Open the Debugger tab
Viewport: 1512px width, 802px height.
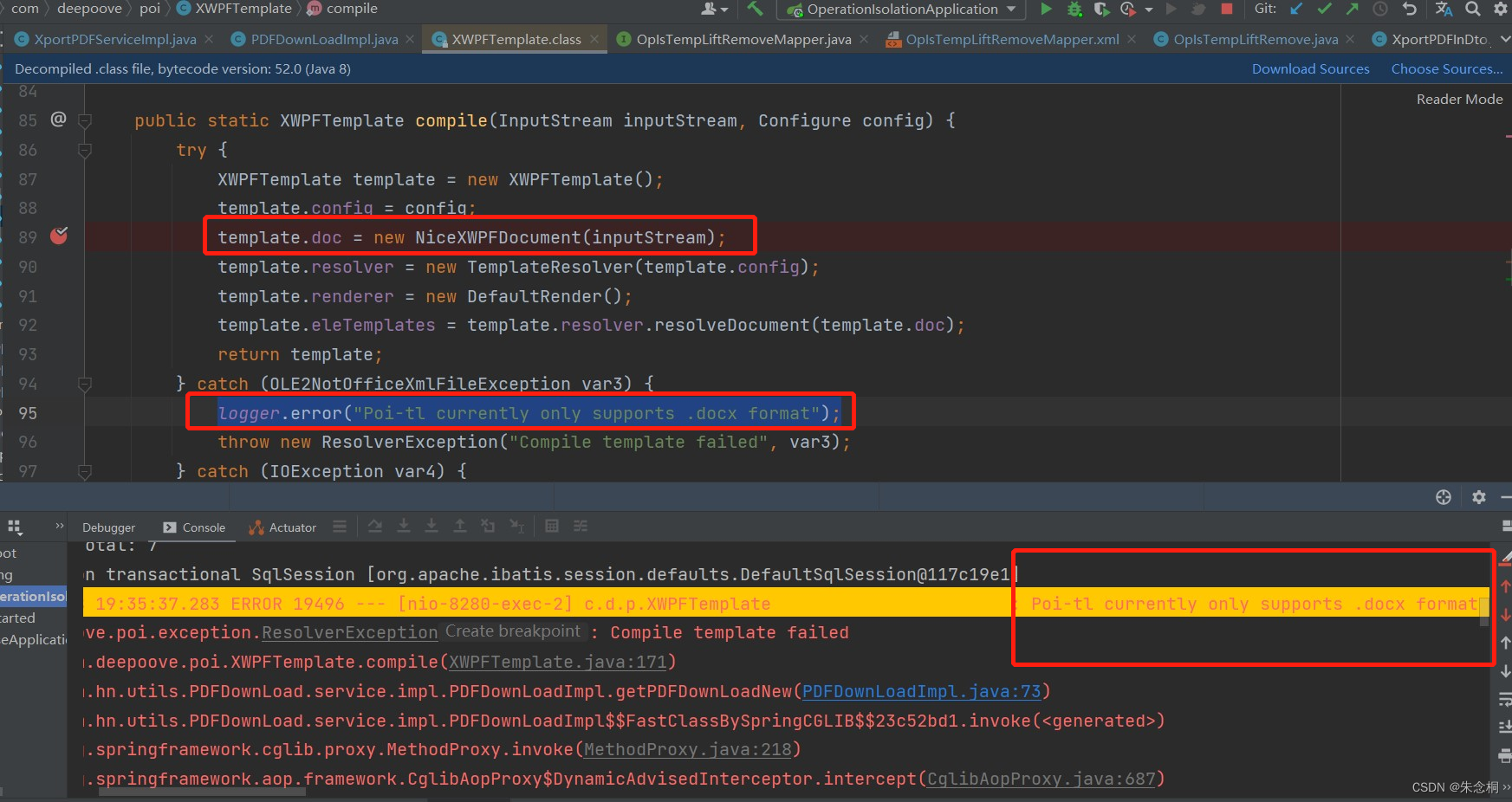(109, 527)
